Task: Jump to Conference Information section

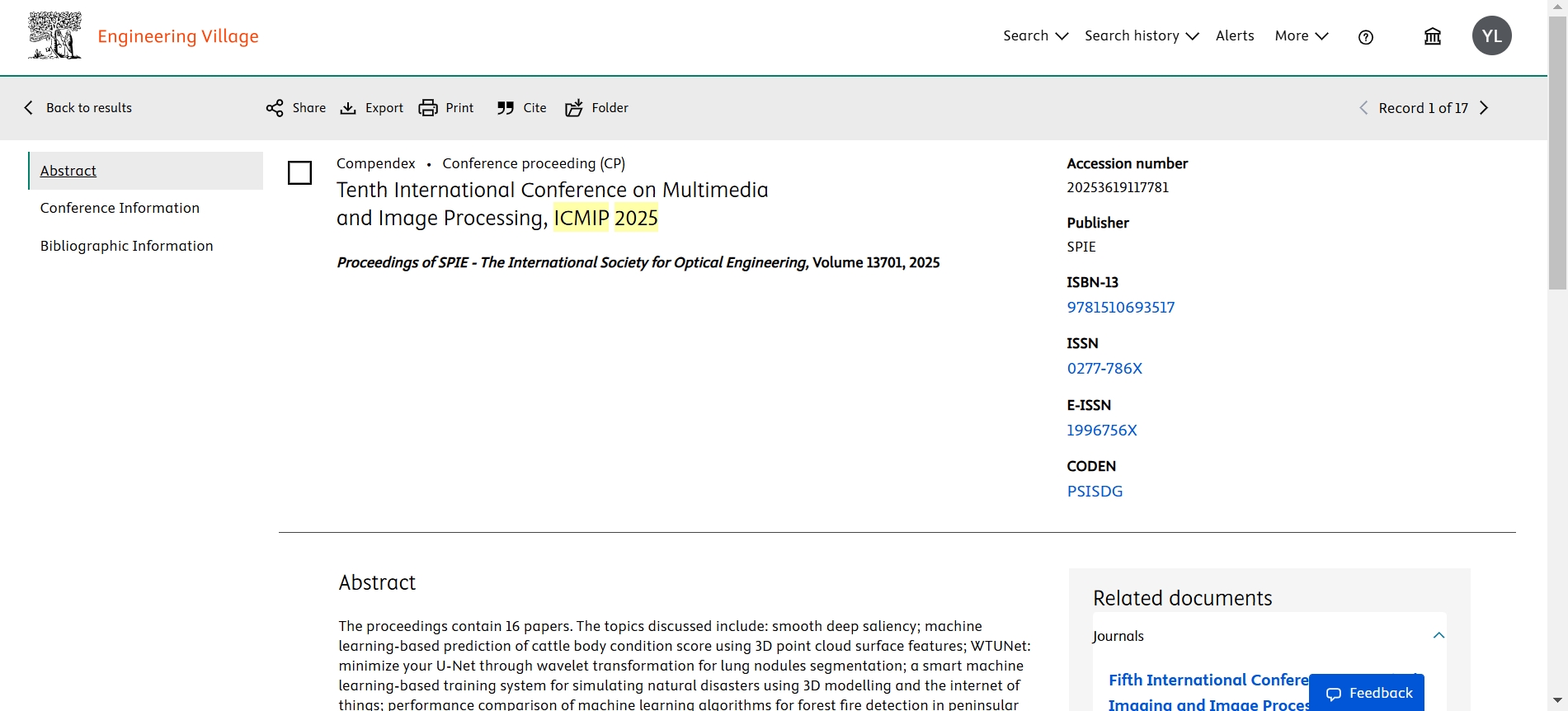Action: pos(120,208)
